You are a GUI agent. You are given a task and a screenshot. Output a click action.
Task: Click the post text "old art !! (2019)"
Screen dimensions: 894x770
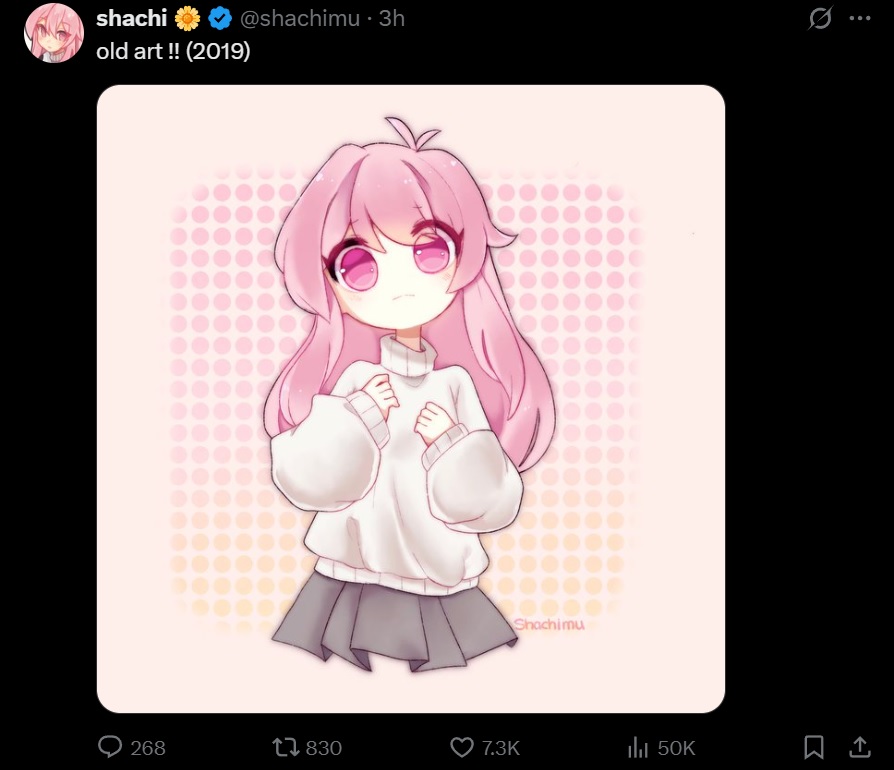[x=173, y=51]
